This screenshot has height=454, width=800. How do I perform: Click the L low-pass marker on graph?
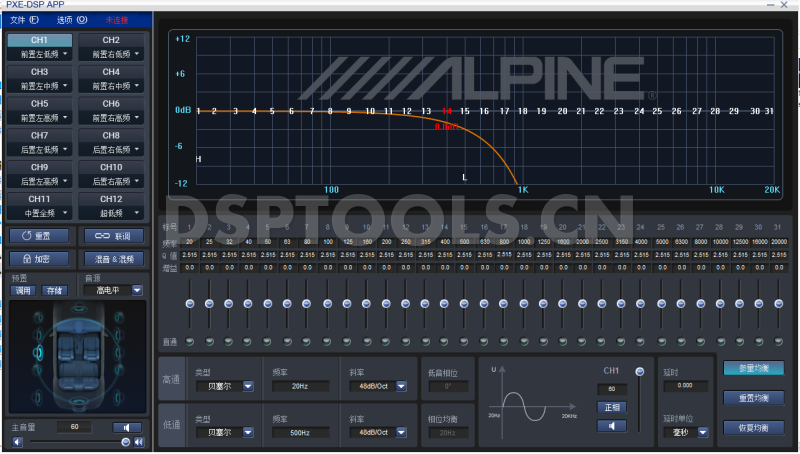pyautogui.click(x=464, y=178)
